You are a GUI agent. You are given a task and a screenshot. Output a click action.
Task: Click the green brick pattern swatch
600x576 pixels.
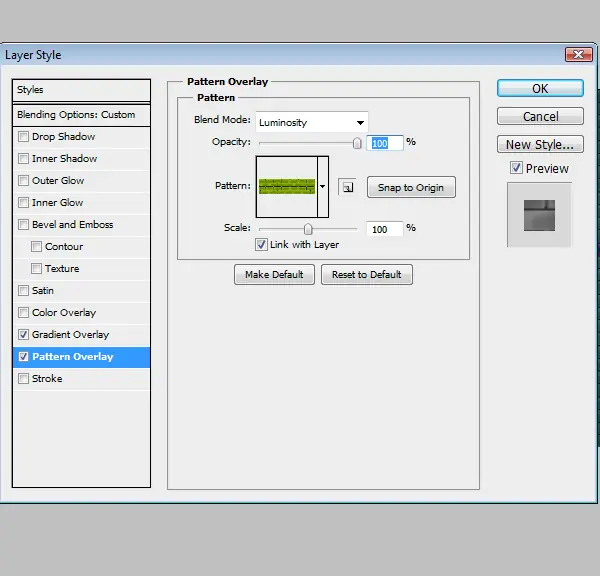pos(287,186)
